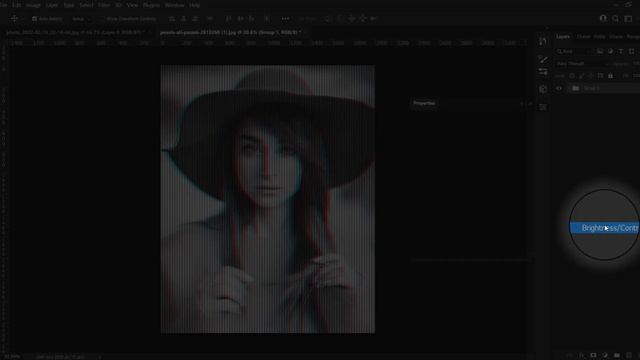
Task: Select the Move tool icon in options bar
Action: (14, 18)
